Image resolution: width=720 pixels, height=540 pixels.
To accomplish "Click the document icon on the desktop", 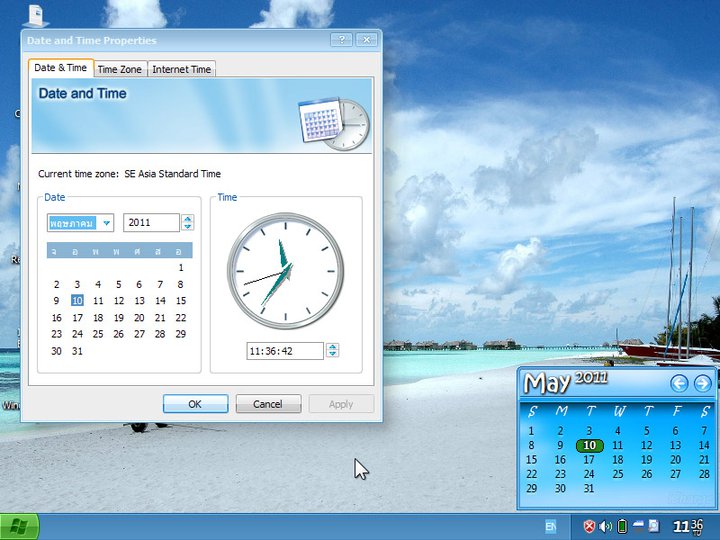I will click(x=36, y=15).
